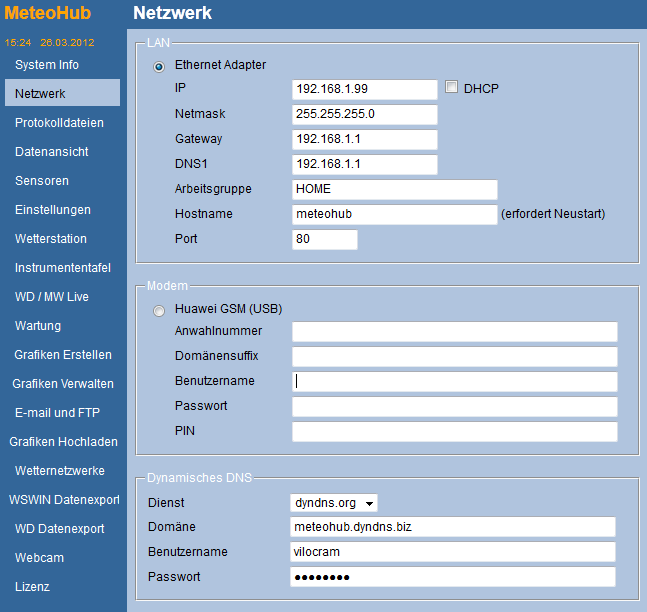Viewport: 647px width, 612px height.
Task: Click the Port field showing 80
Action: [325, 239]
